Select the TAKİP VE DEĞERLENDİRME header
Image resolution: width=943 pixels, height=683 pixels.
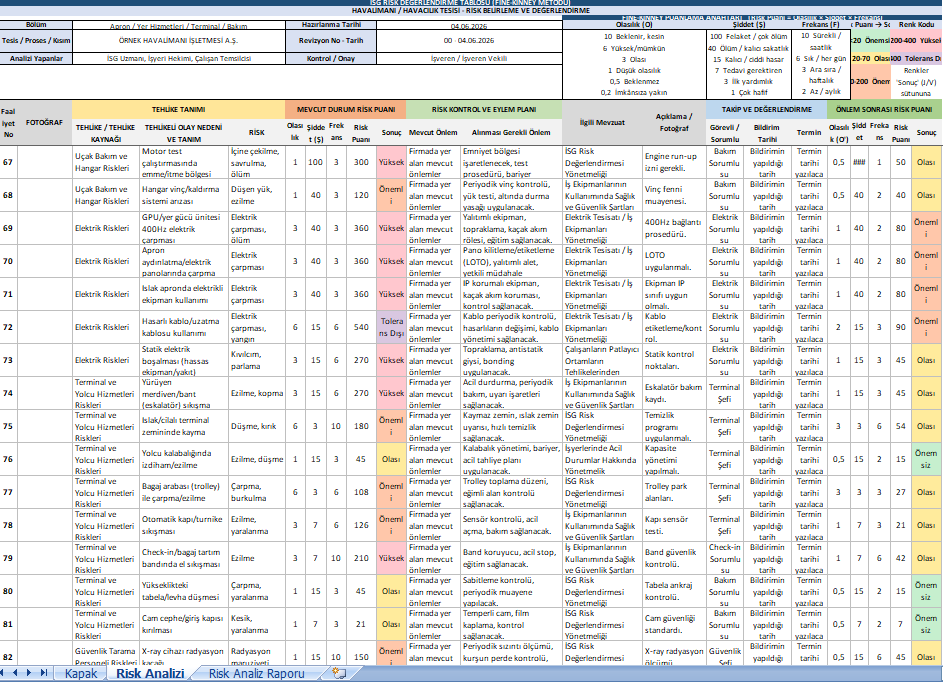click(x=766, y=109)
